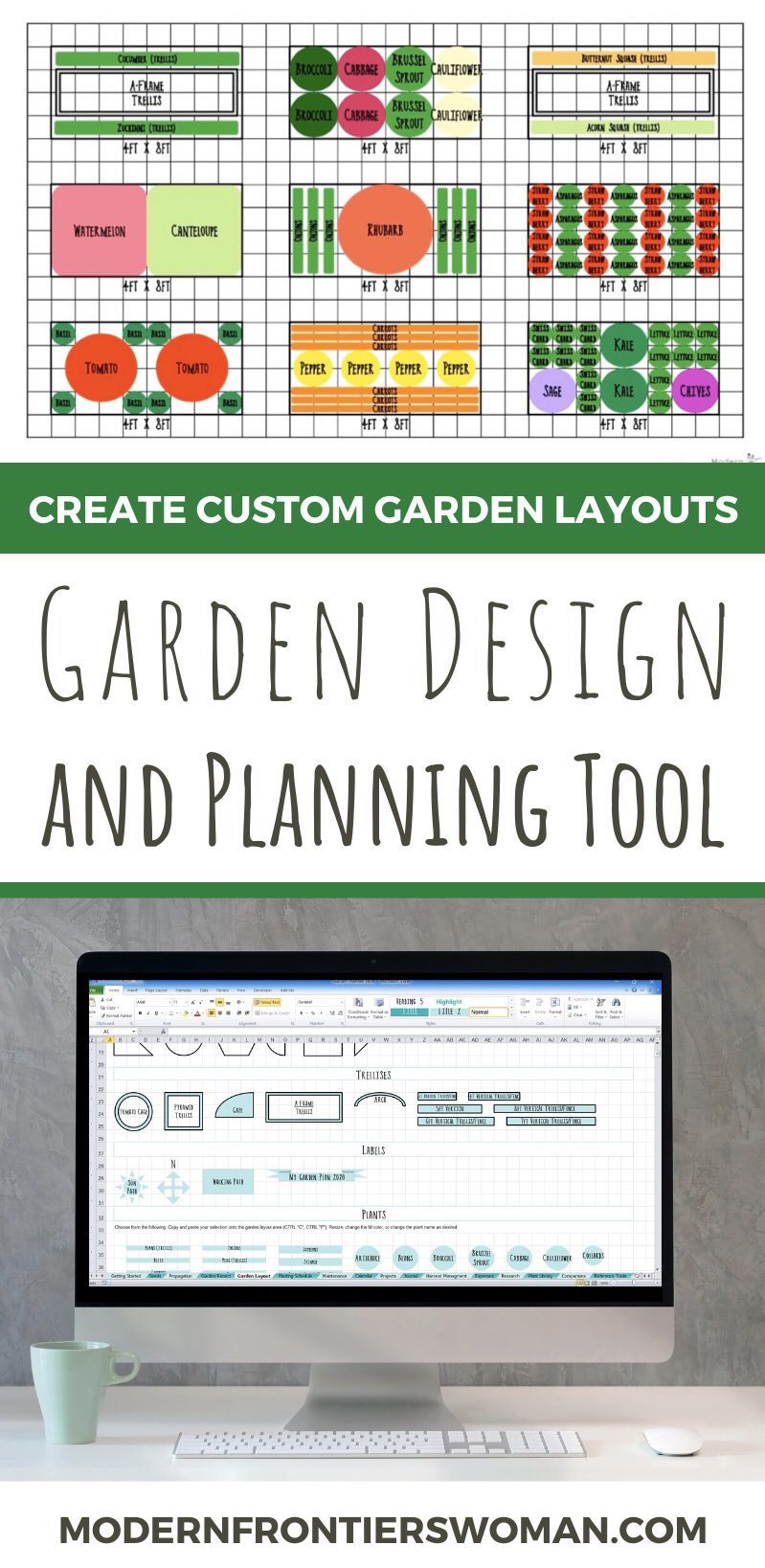Viewport: 765px width, 1568px height.
Task: Pick the Arch trellis shape
Action: pyautogui.click(x=379, y=1101)
